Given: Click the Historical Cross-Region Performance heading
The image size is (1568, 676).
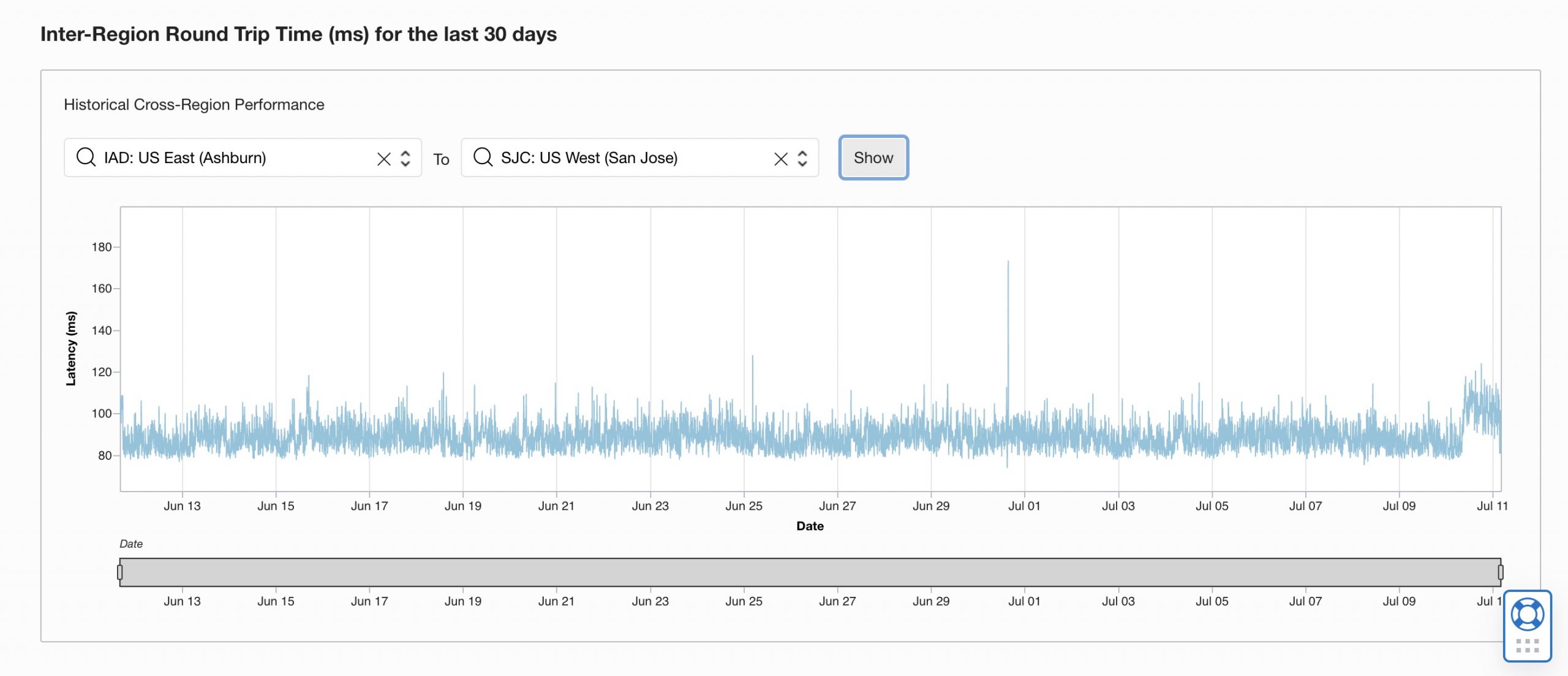Looking at the screenshot, I should point(194,105).
